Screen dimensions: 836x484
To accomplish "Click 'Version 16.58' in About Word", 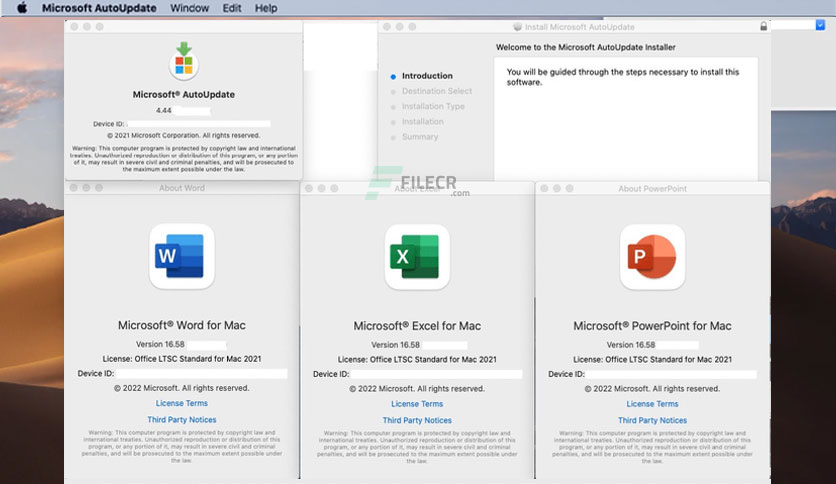I will click(x=160, y=344).
